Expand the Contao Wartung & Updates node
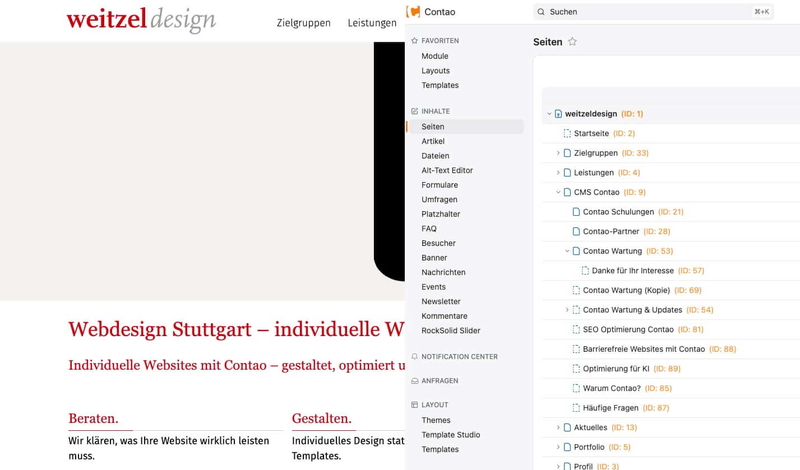The height and width of the screenshot is (470, 800). click(567, 310)
